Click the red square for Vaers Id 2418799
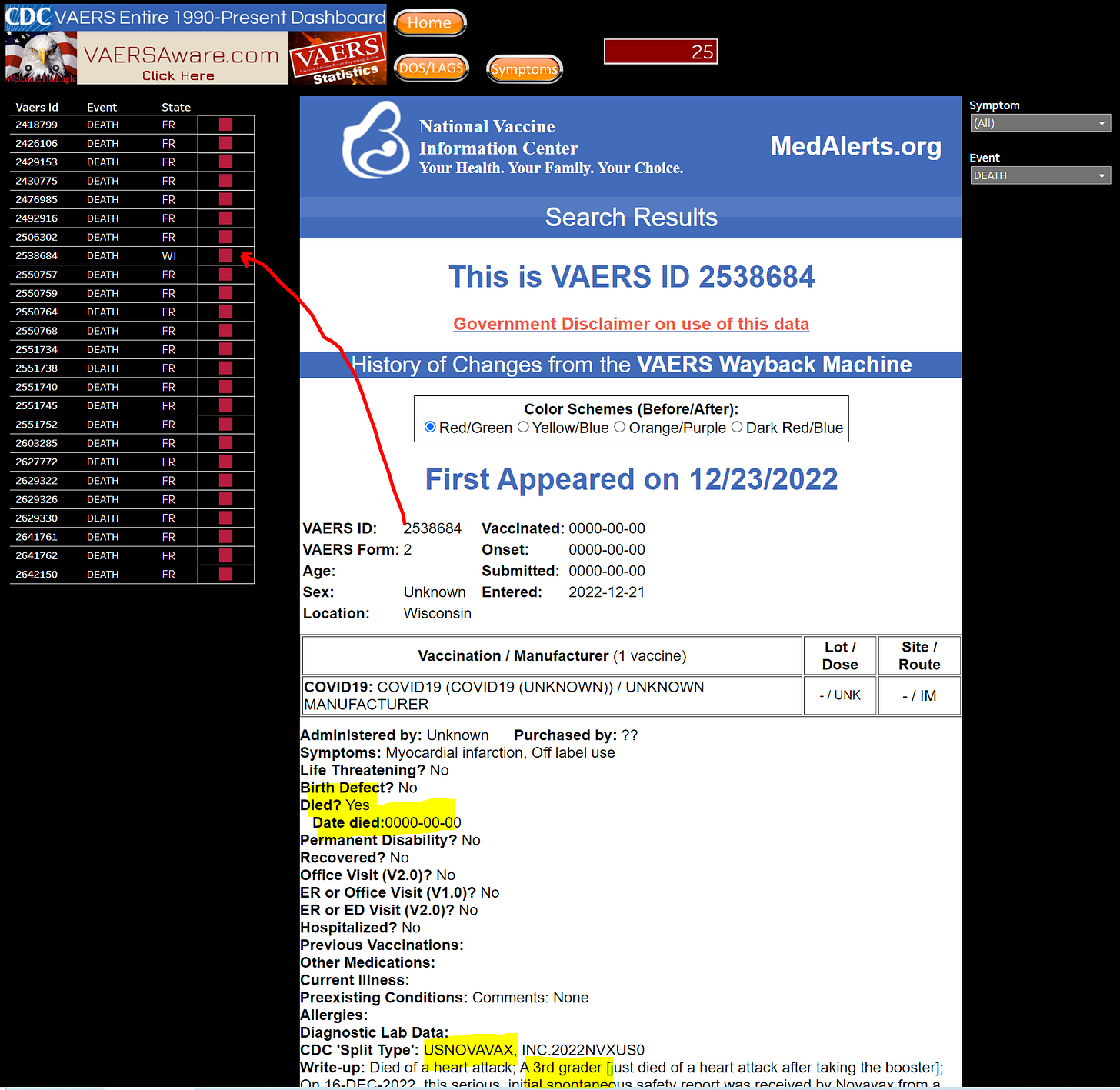1120x1090 pixels. (225, 124)
